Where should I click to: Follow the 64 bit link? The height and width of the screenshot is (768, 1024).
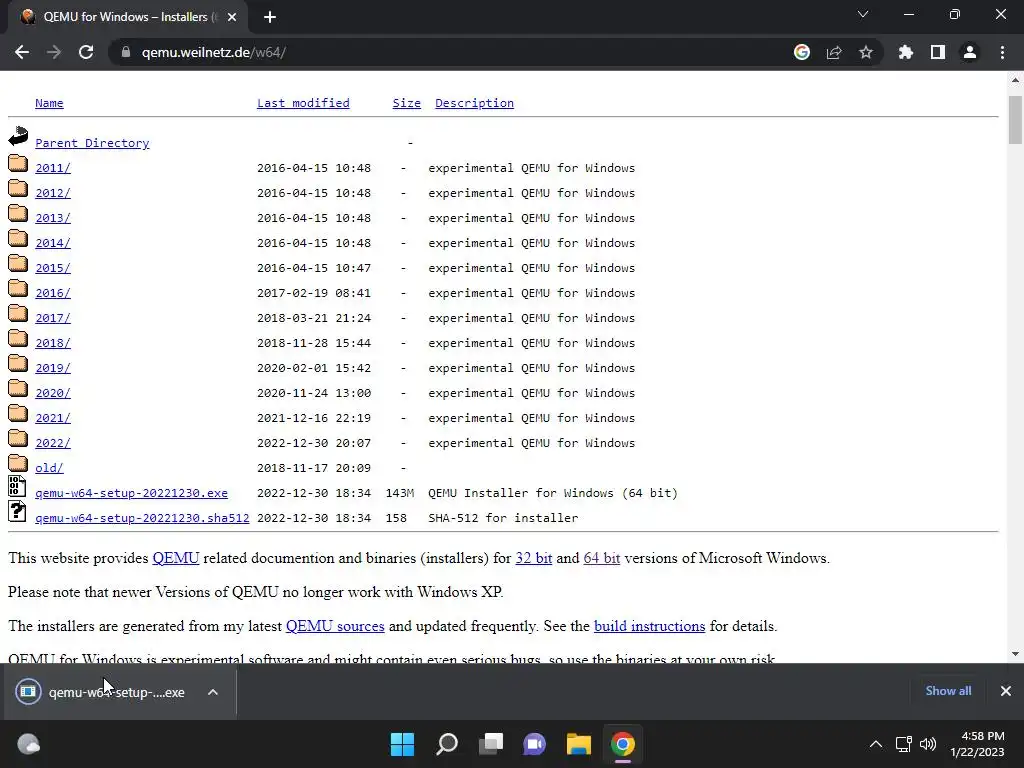[601, 558]
